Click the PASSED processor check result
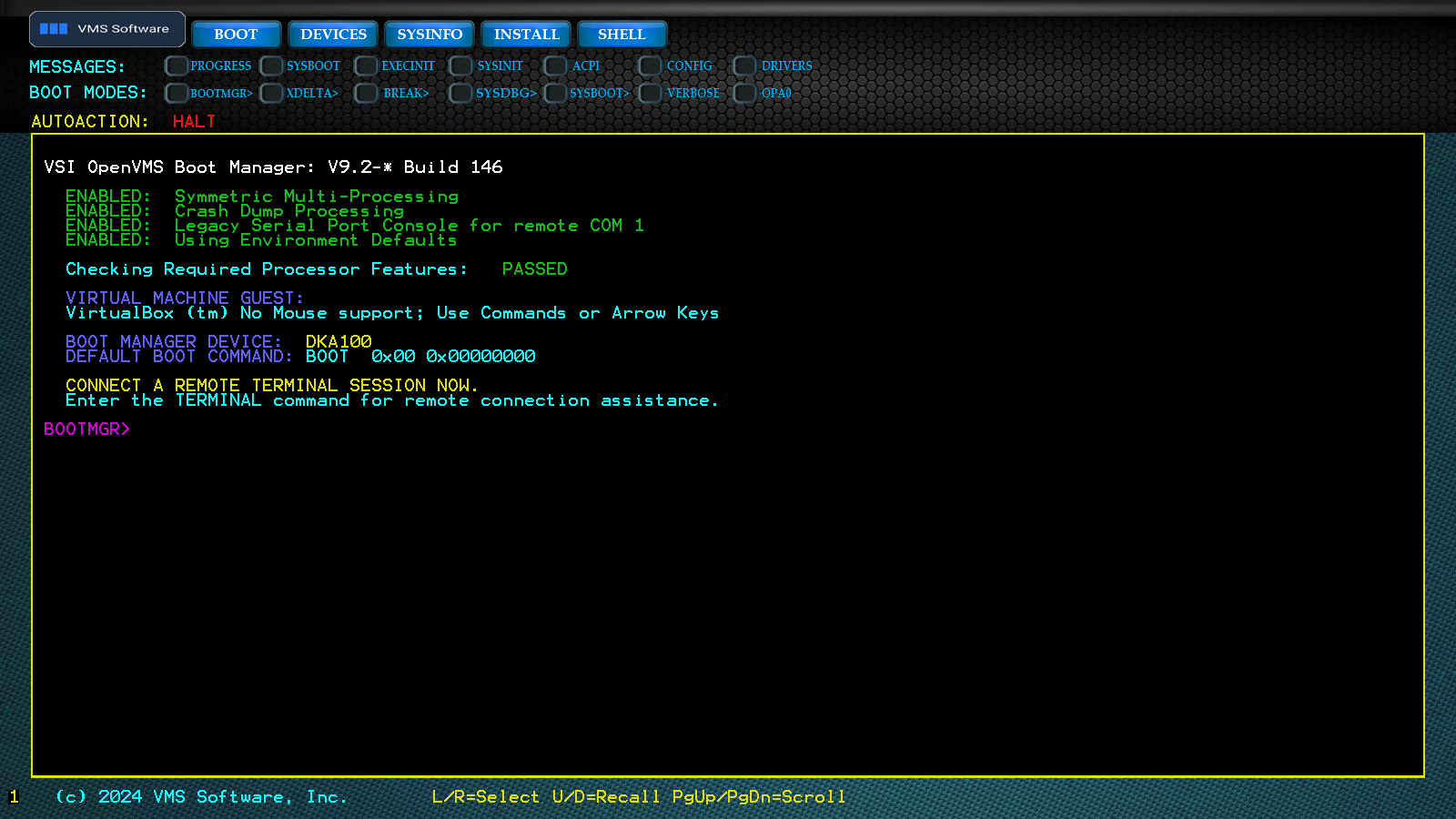The height and width of the screenshot is (819, 1456). point(534,268)
